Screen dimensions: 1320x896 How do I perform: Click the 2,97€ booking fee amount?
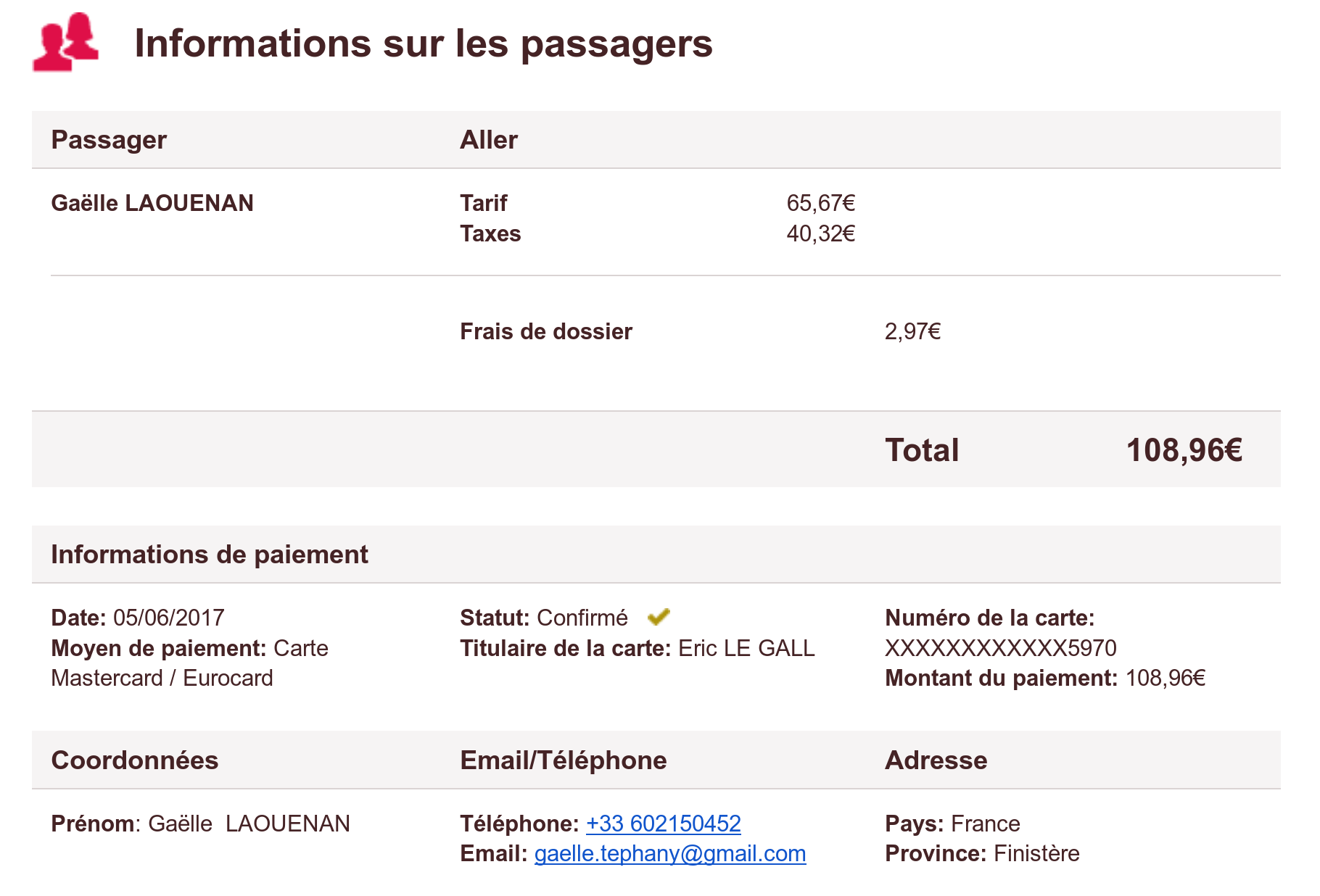click(912, 331)
